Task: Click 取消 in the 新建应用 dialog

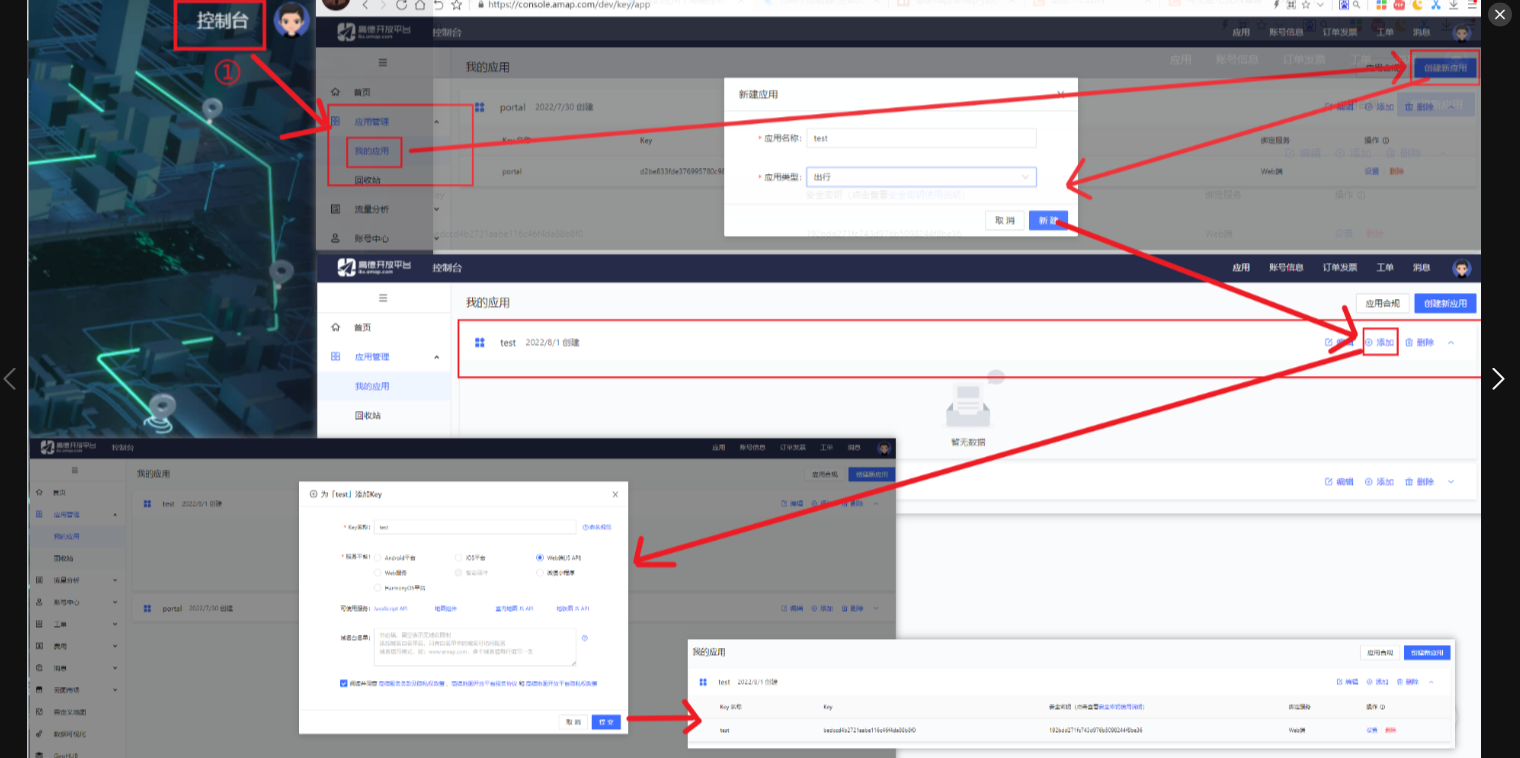Action: tap(1004, 220)
